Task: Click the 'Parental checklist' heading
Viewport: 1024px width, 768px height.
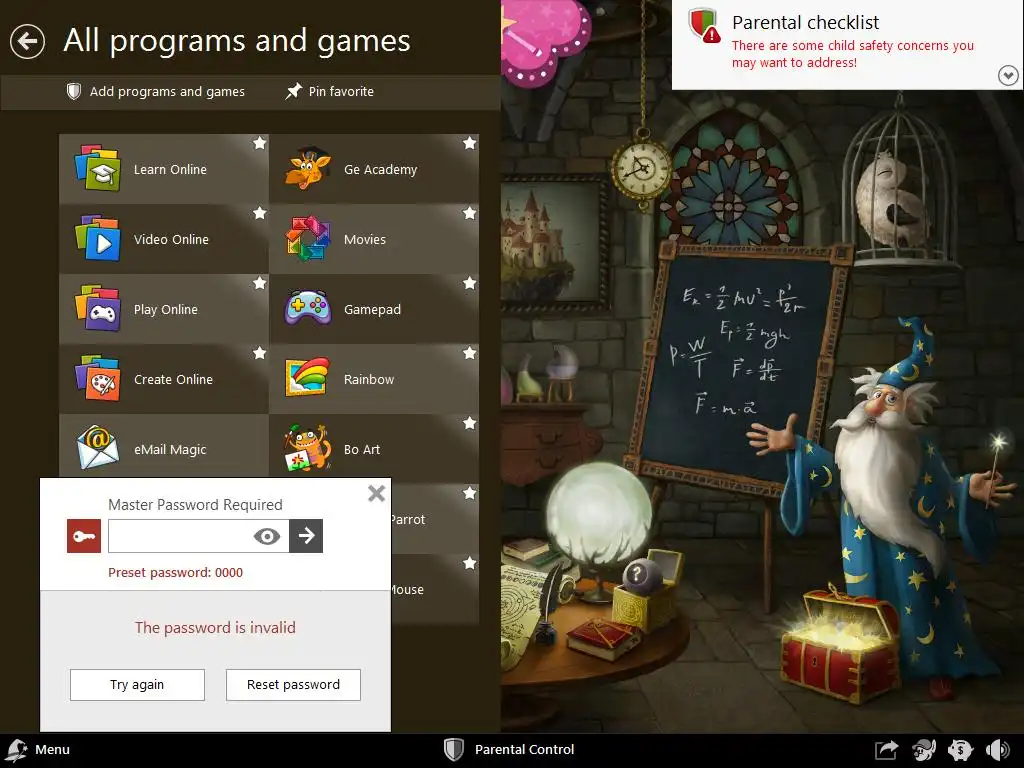Action: [x=805, y=23]
